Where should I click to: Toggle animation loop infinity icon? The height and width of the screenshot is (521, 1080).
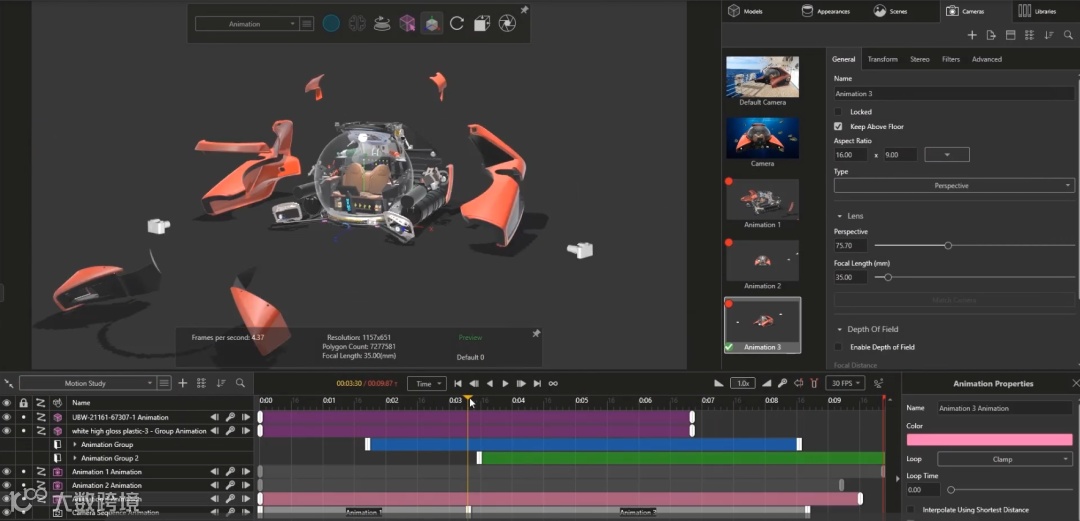click(553, 383)
